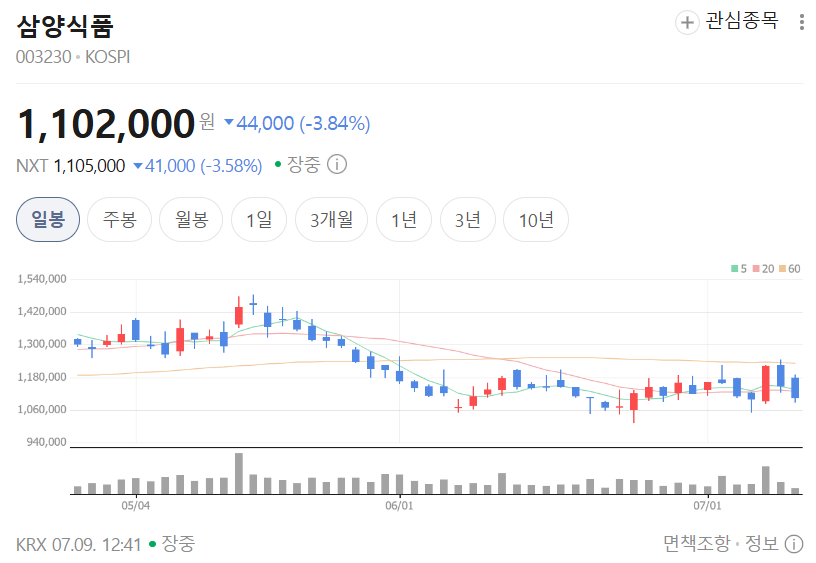This screenshot has width=816, height=563.
Task: Click the 1,180,000 y-axis label
Action: point(42,377)
